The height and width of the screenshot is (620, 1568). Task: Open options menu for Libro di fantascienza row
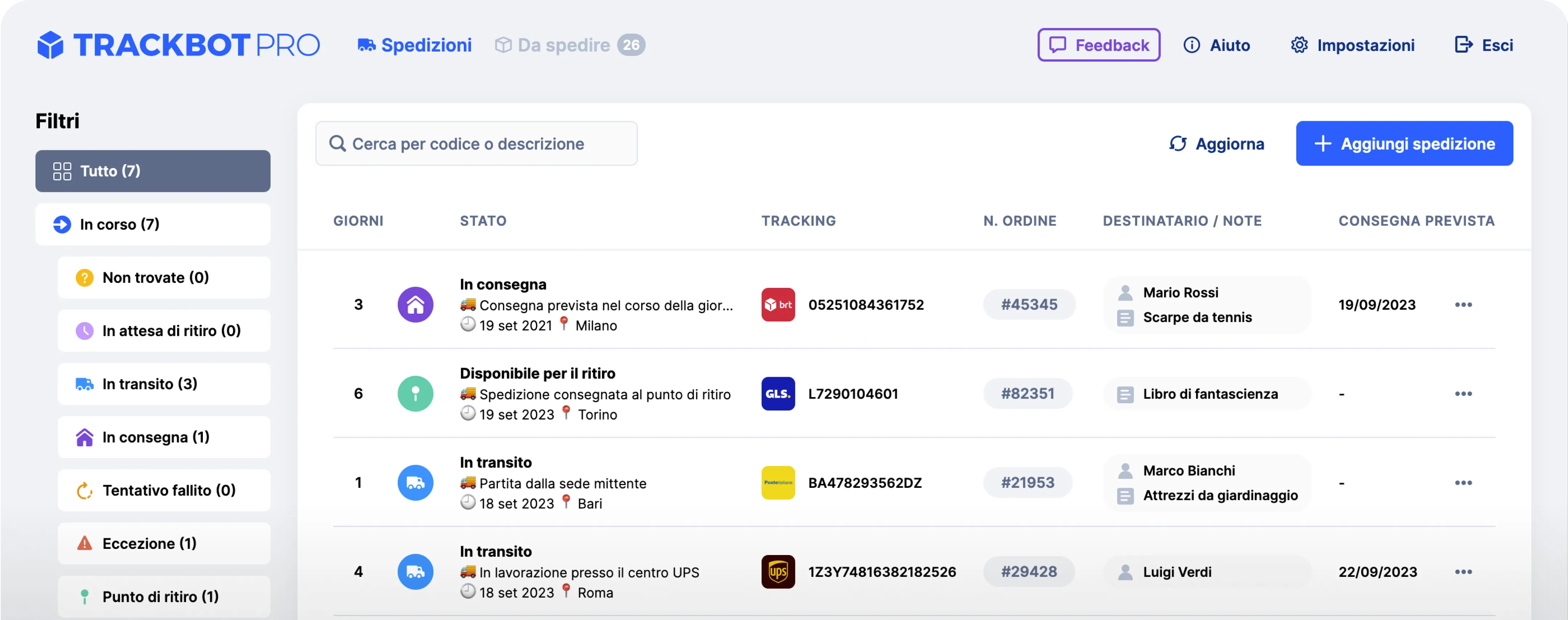pyautogui.click(x=1463, y=393)
